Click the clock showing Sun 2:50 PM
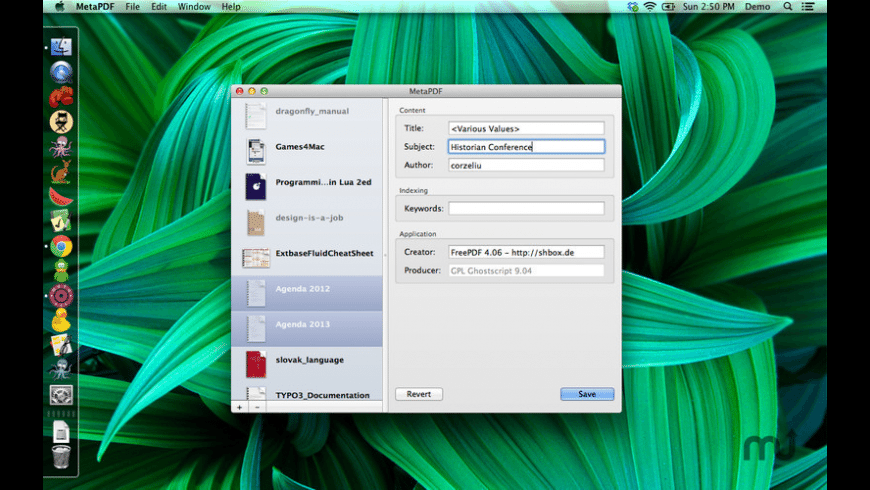870x490 pixels. 709,7
